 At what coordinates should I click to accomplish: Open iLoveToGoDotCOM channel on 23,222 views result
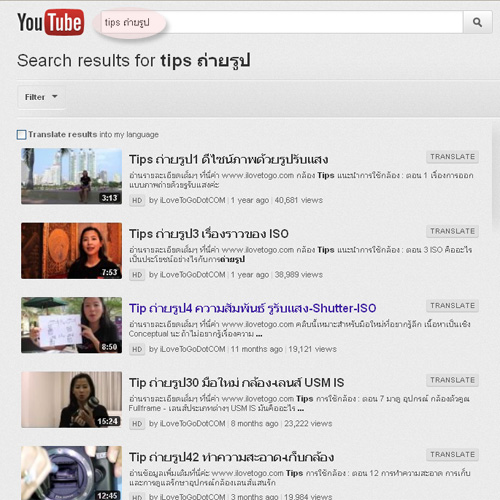pos(193,424)
